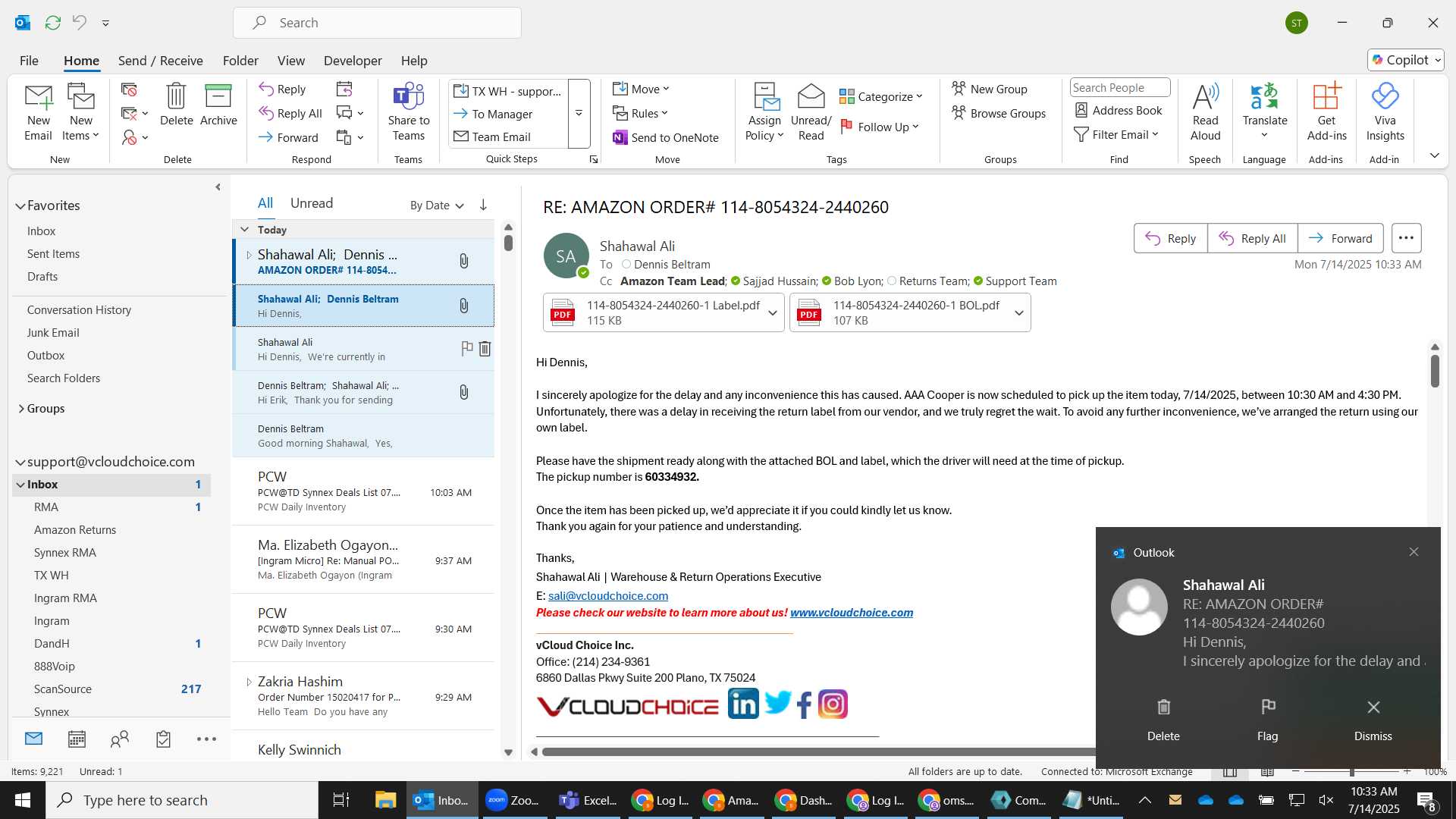Collapse the Today group header
Screen dimensions: 1456x819
244,229
